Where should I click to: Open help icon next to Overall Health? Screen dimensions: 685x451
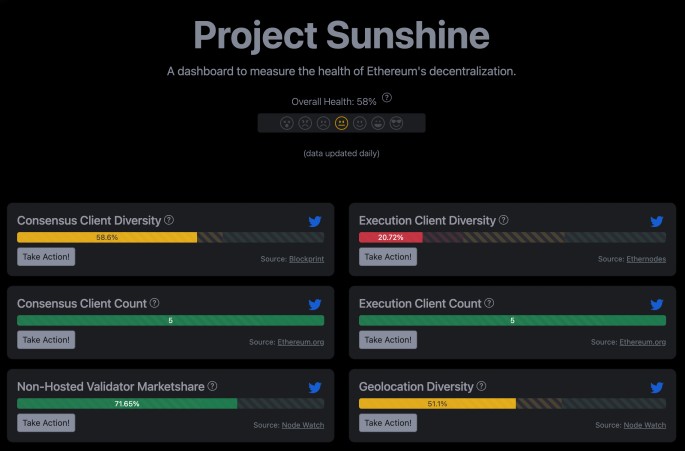[387, 98]
